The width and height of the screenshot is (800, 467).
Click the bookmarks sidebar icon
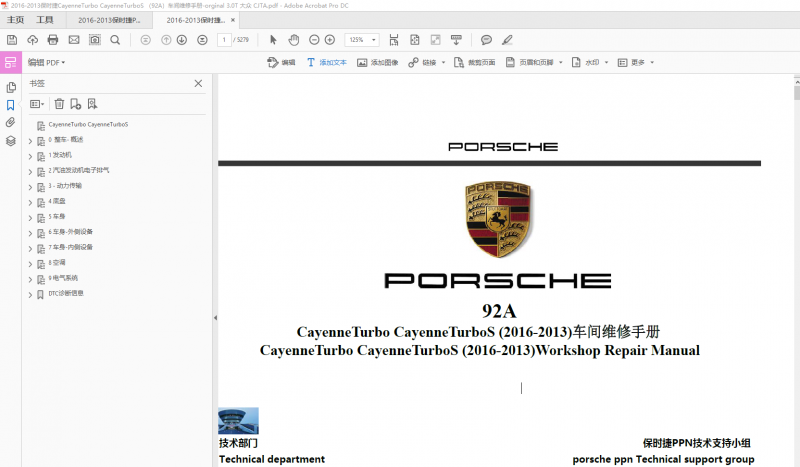[x=11, y=105]
